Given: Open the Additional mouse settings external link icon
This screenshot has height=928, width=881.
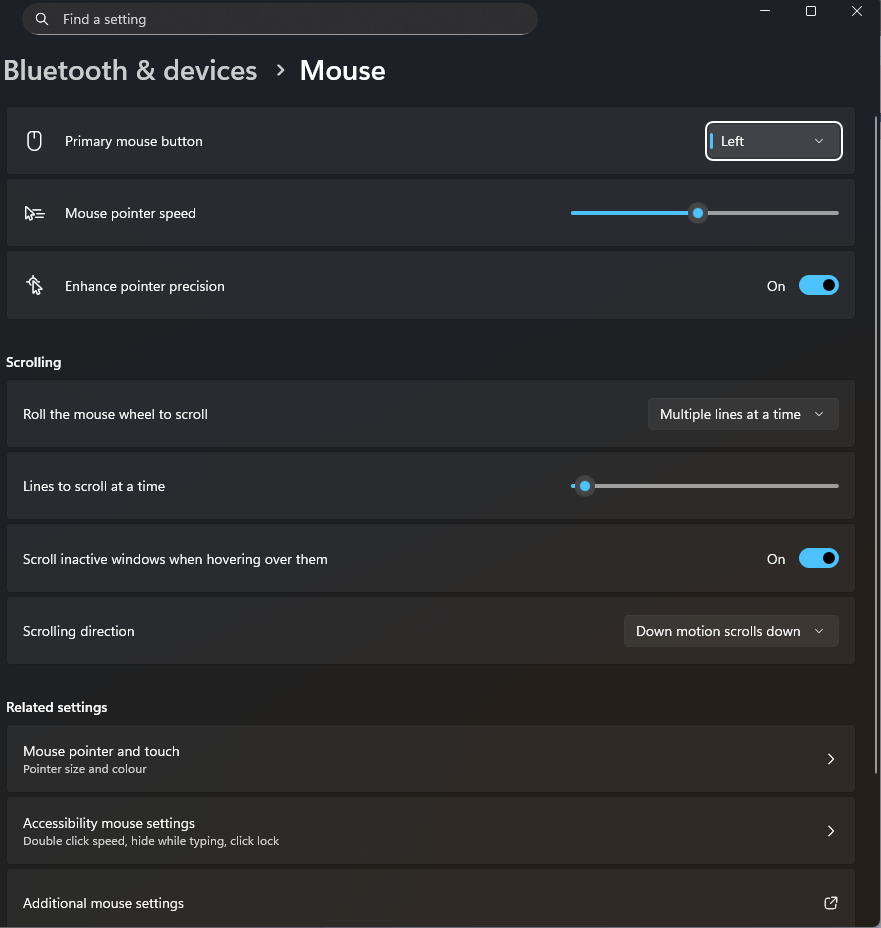Looking at the screenshot, I should (830, 903).
